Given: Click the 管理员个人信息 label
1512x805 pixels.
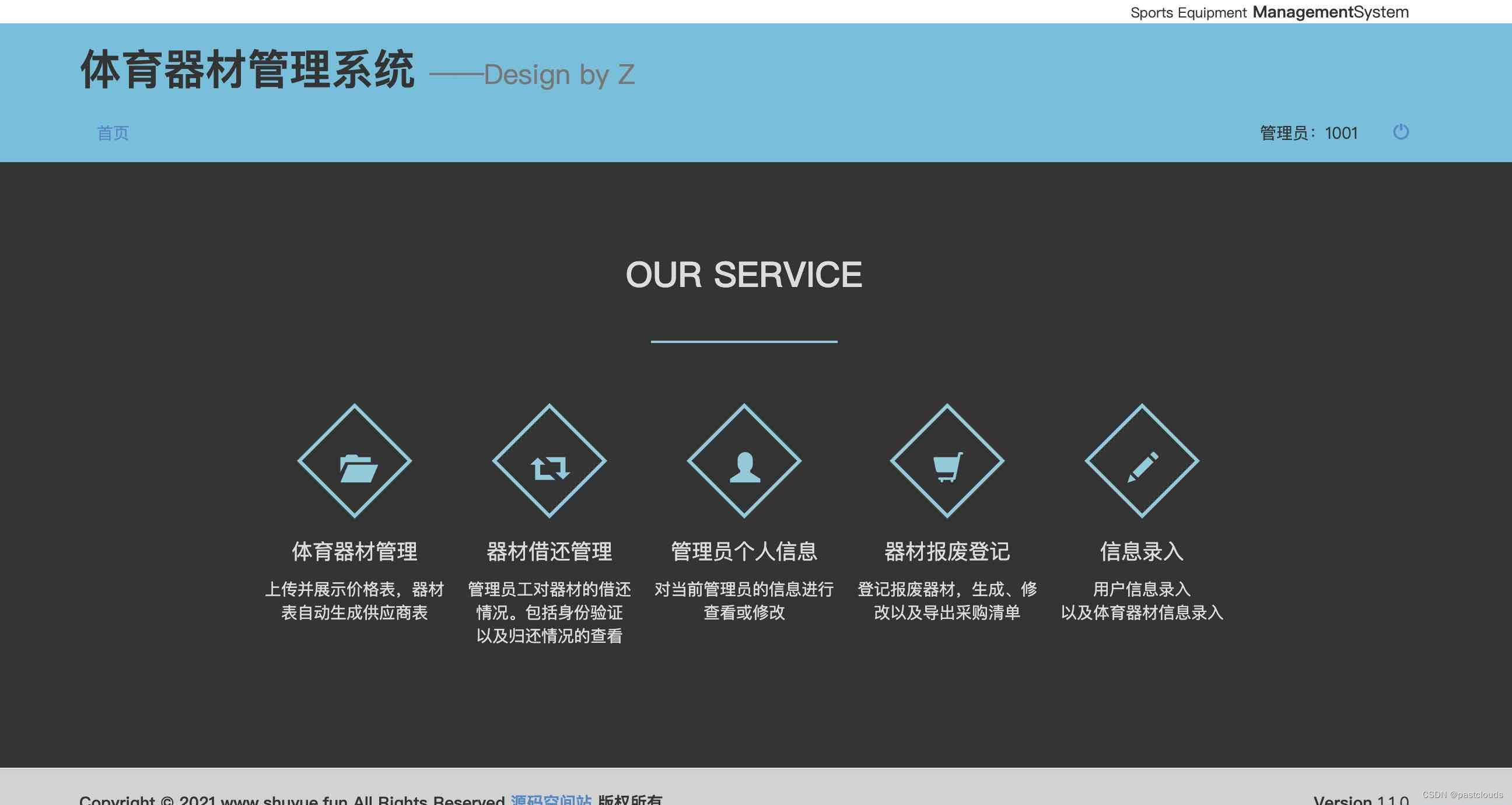Looking at the screenshot, I should pos(745,551).
